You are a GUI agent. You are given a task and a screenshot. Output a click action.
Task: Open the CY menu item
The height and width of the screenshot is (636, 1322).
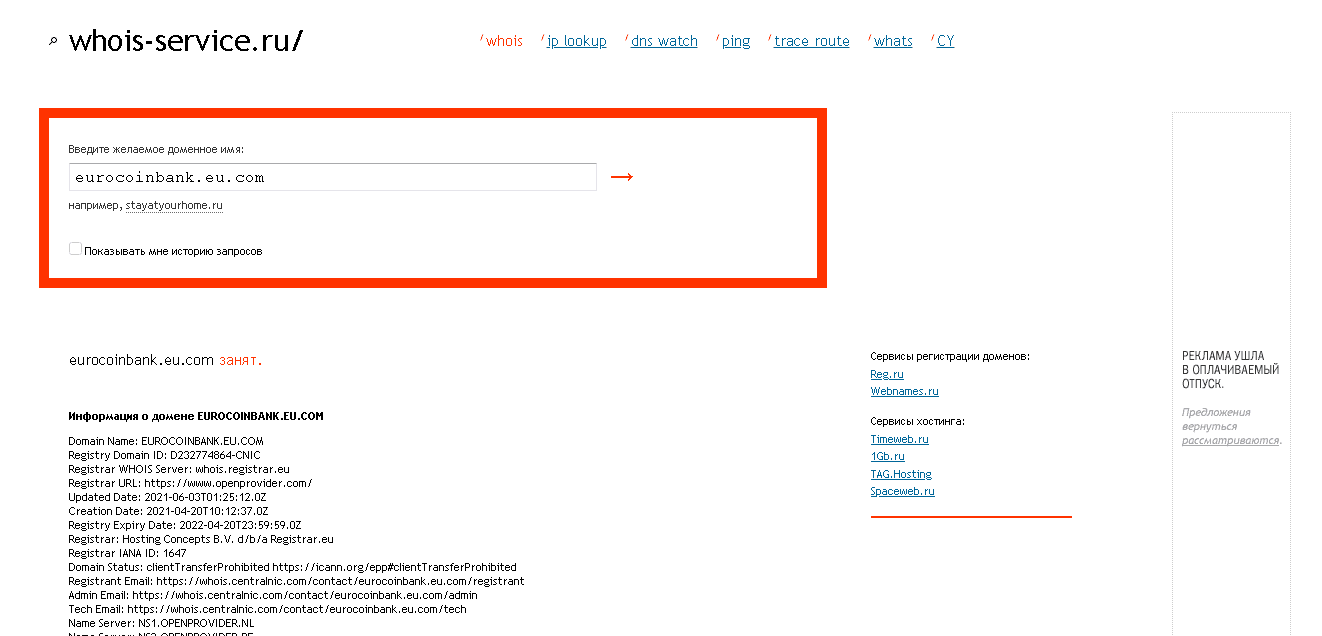(945, 41)
